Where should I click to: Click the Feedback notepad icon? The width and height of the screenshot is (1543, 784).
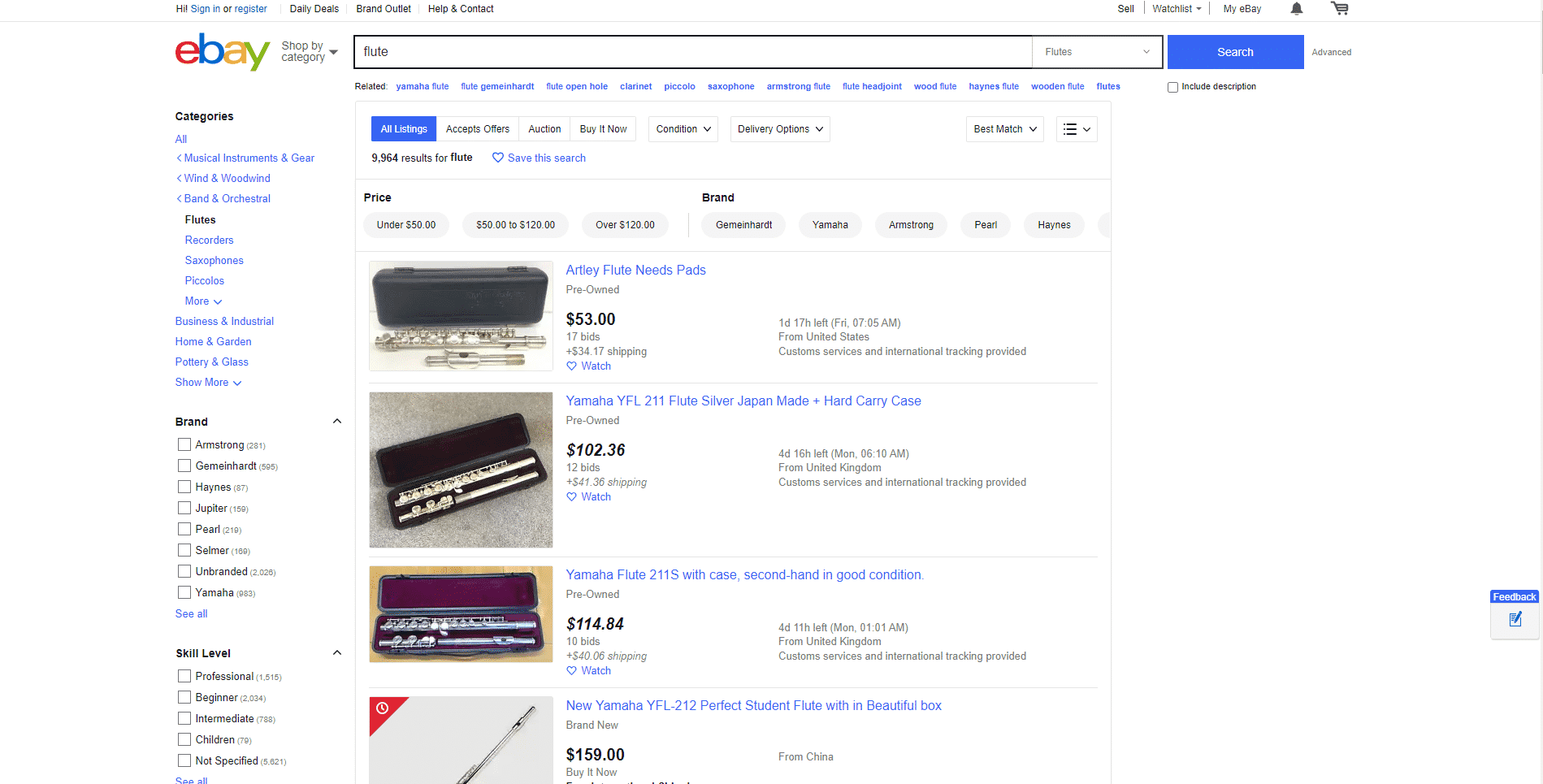click(x=1515, y=620)
